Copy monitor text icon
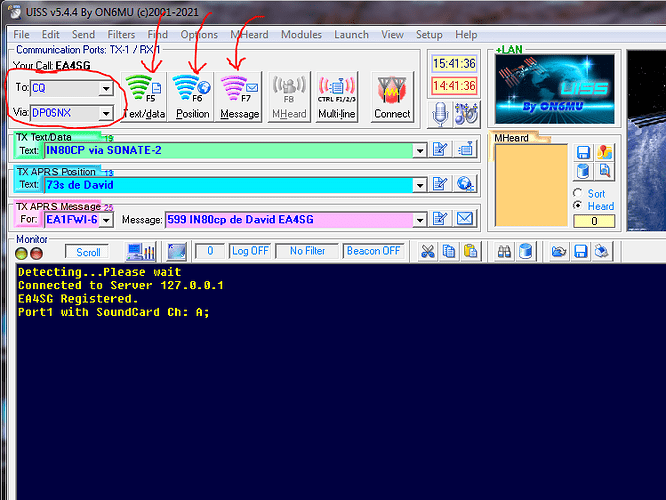Image resolution: width=666 pixels, height=500 pixels. click(x=449, y=251)
